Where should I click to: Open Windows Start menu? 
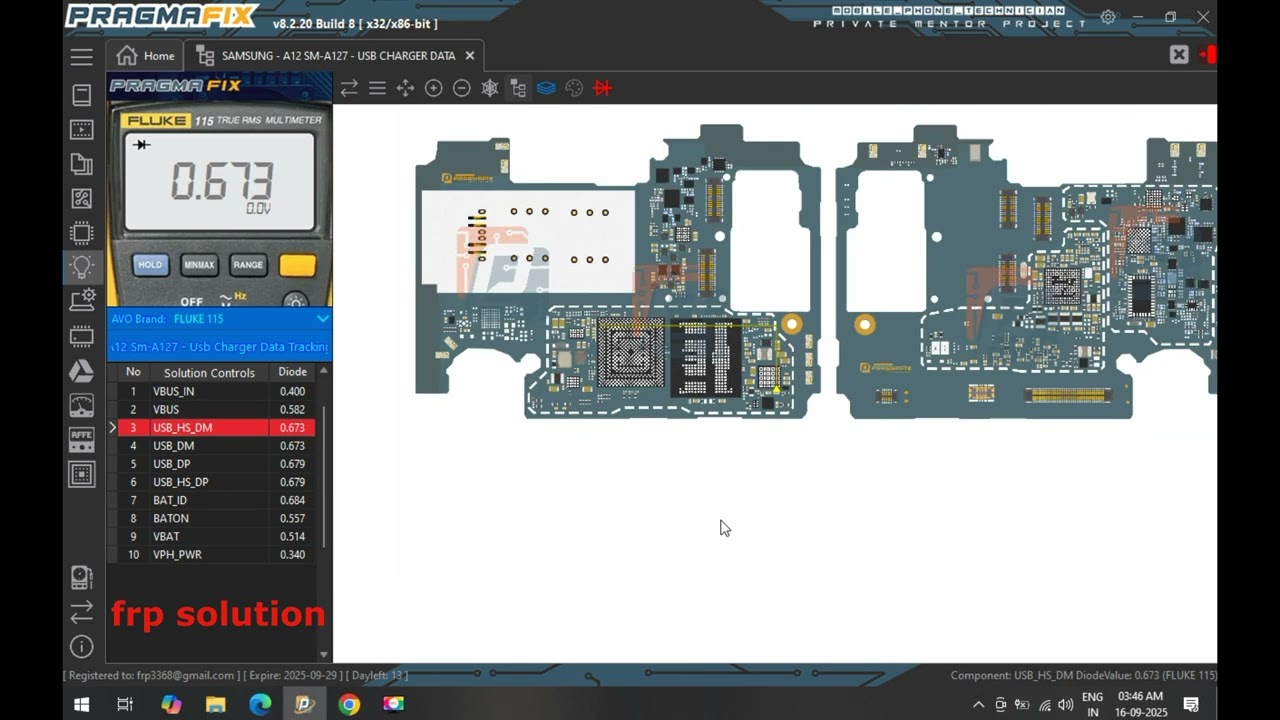pos(82,704)
